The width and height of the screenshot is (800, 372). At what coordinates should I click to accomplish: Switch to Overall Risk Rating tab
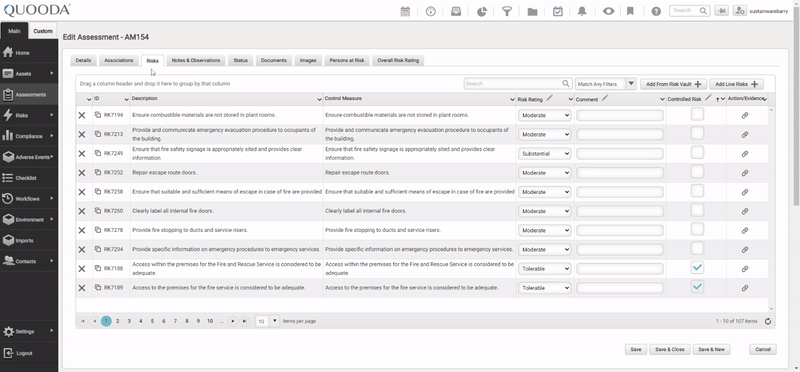[398, 60]
